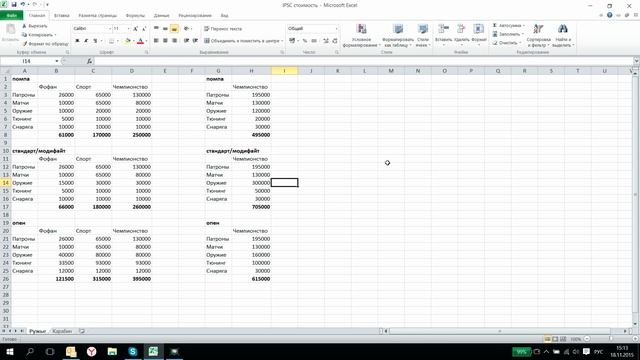
Task: Cut selection with Вырезать
Action: click(x=36, y=26)
